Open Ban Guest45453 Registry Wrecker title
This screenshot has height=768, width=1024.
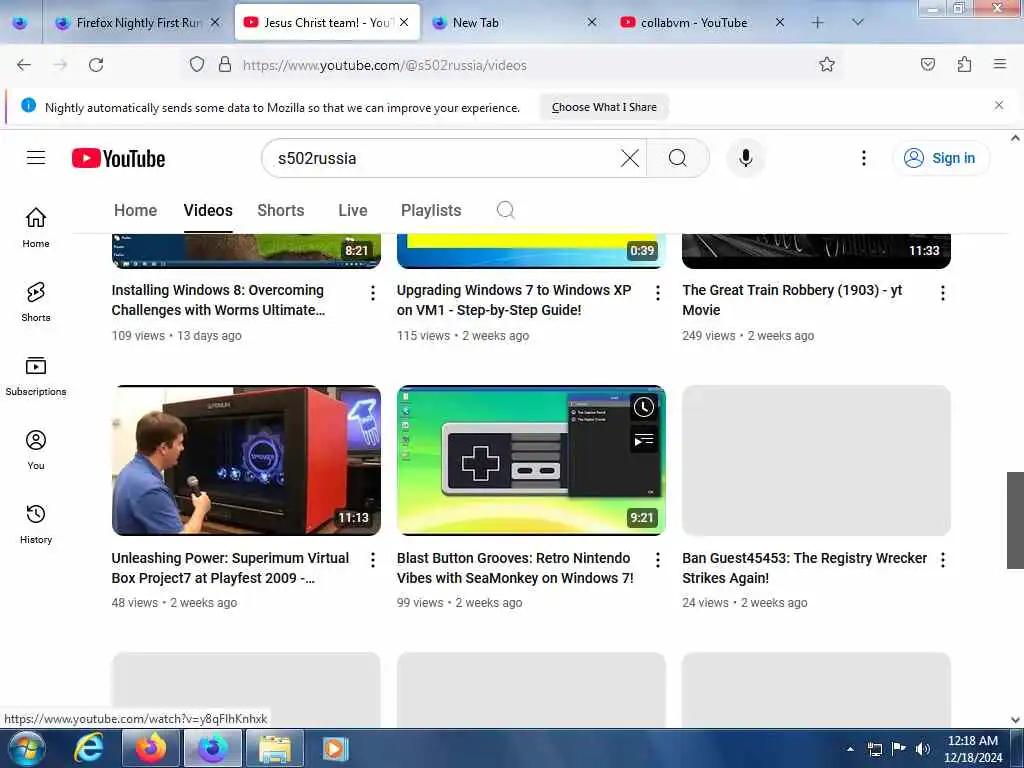[x=805, y=568]
